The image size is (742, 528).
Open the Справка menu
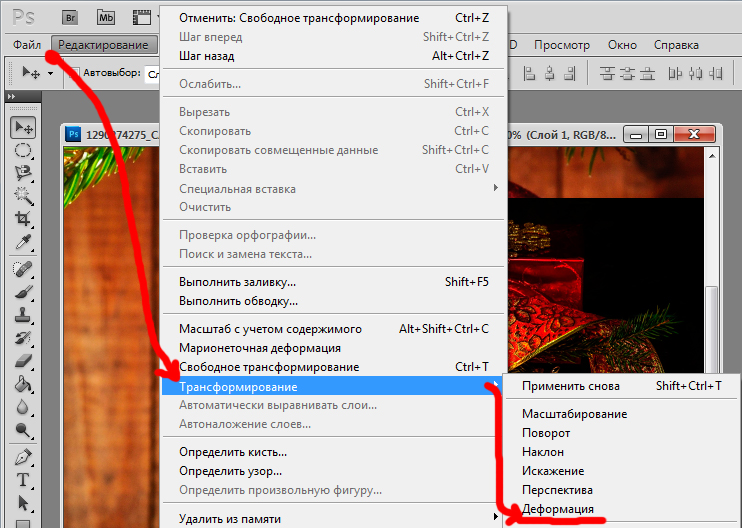tap(676, 45)
